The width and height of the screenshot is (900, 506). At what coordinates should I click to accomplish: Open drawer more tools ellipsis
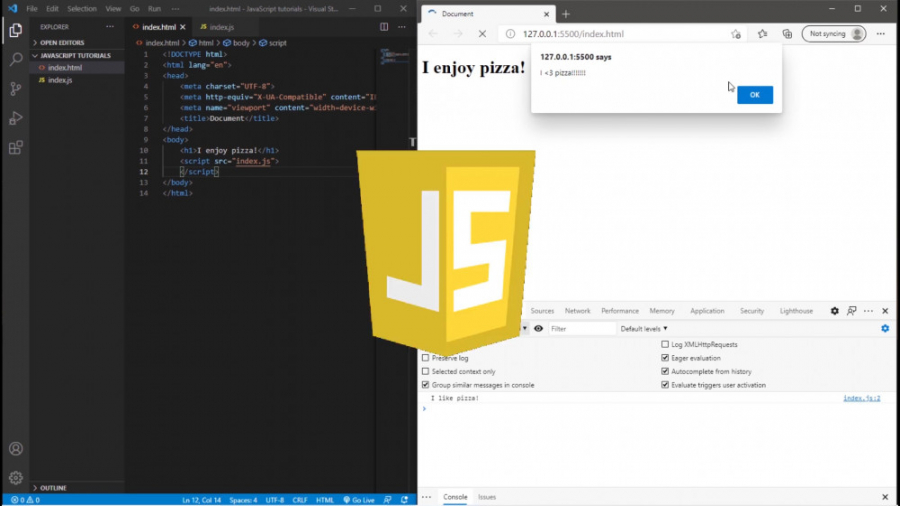[426, 497]
